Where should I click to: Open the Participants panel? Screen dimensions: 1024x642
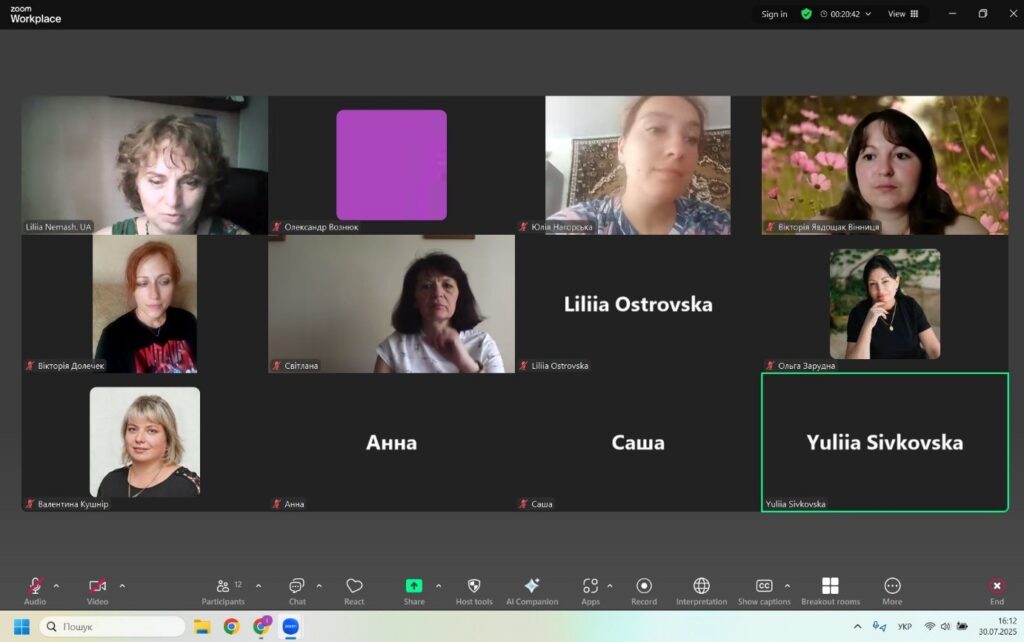point(224,587)
